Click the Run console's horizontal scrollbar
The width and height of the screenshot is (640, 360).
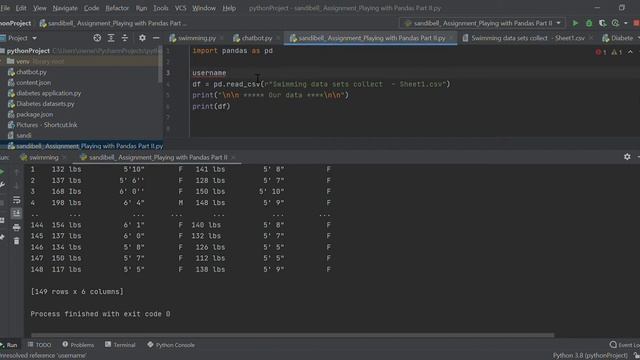pyautogui.click(x=292, y=336)
